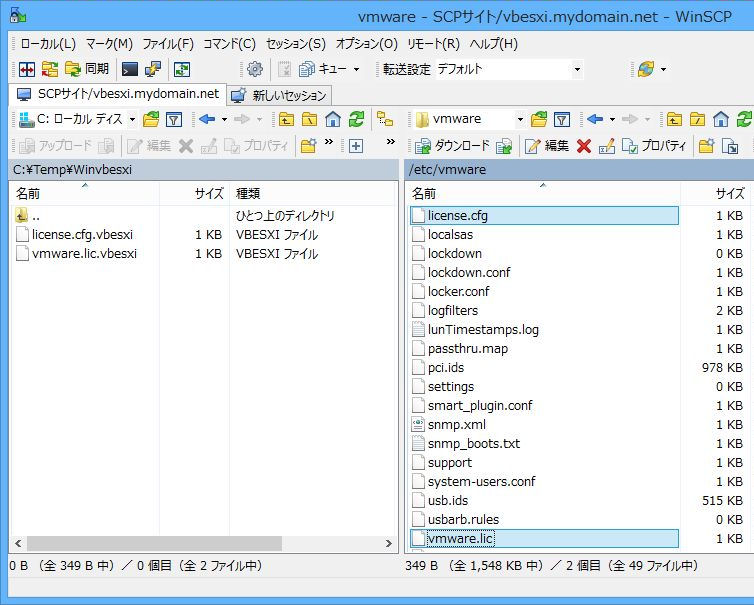Click the local directory tree icon
This screenshot has height=605, width=754.
pos(385,119)
